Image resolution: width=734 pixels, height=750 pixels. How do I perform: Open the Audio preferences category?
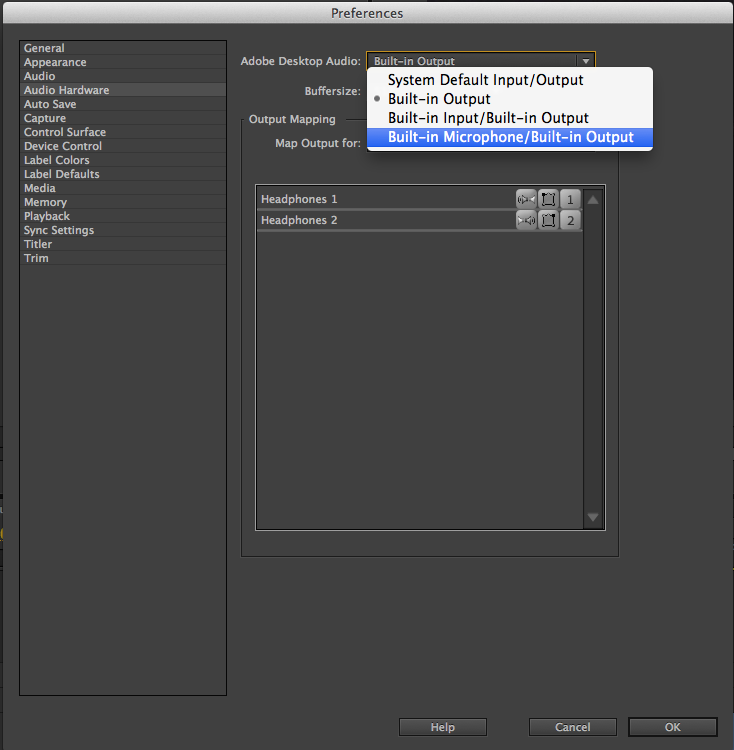click(123, 76)
